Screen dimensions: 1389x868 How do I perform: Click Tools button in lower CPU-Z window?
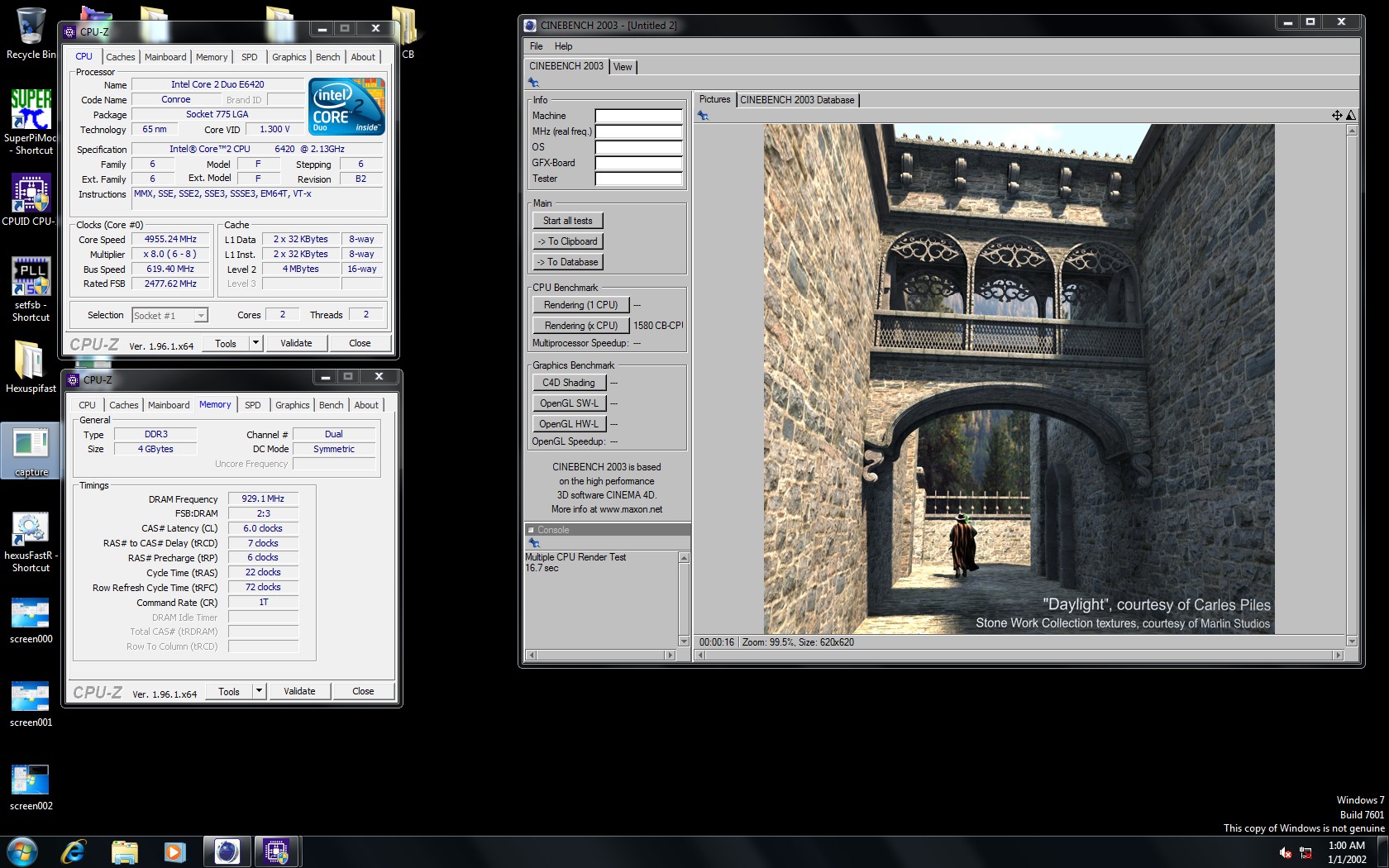pyautogui.click(x=229, y=691)
